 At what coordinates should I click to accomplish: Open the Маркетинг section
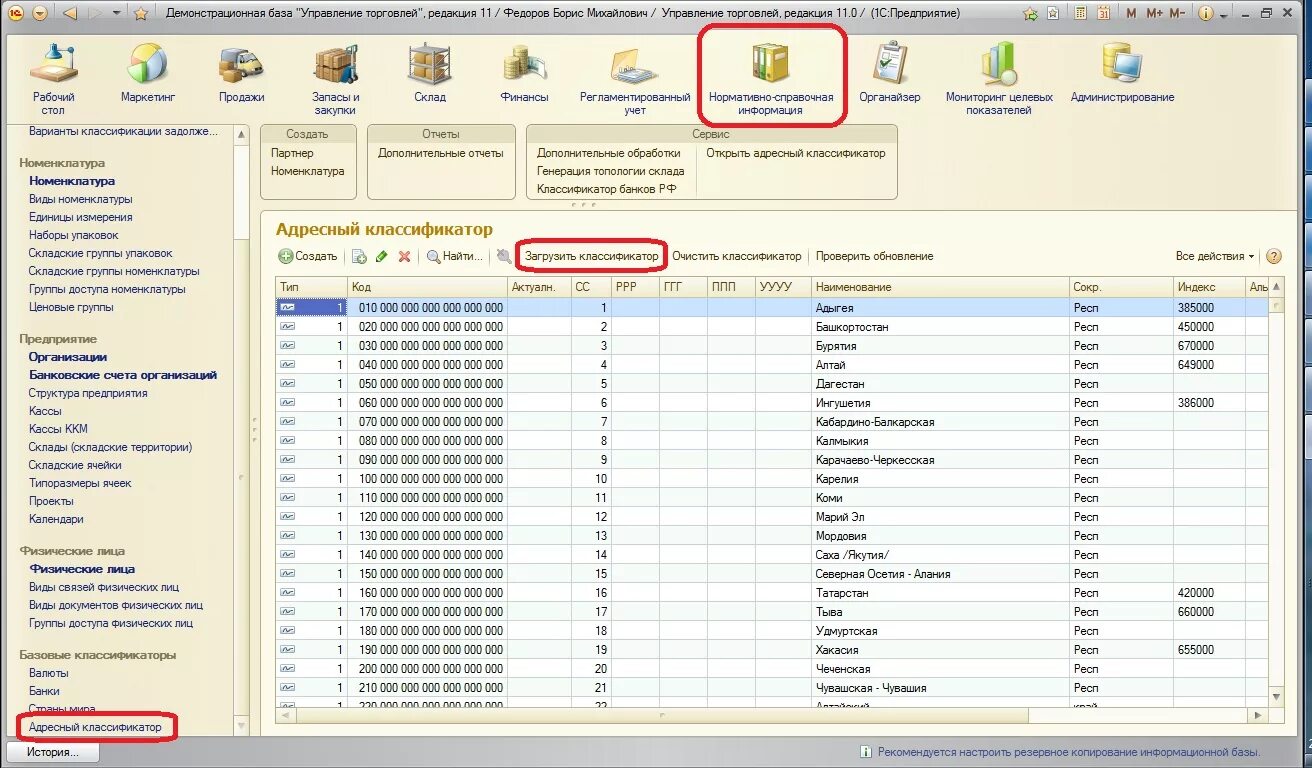pos(148,75)
